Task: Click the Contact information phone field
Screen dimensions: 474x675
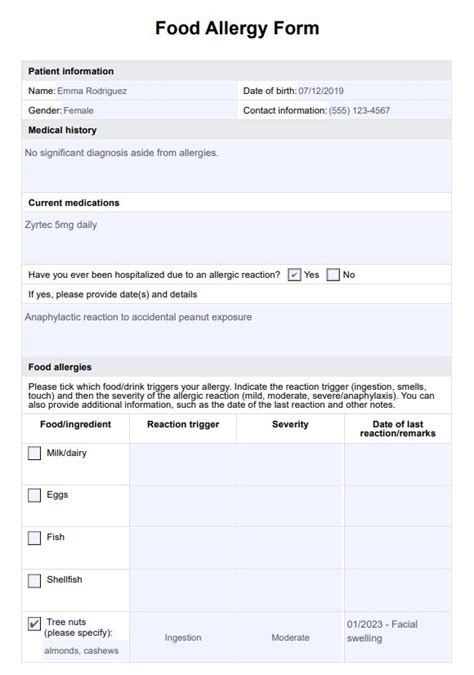Action: coord(389,110)
